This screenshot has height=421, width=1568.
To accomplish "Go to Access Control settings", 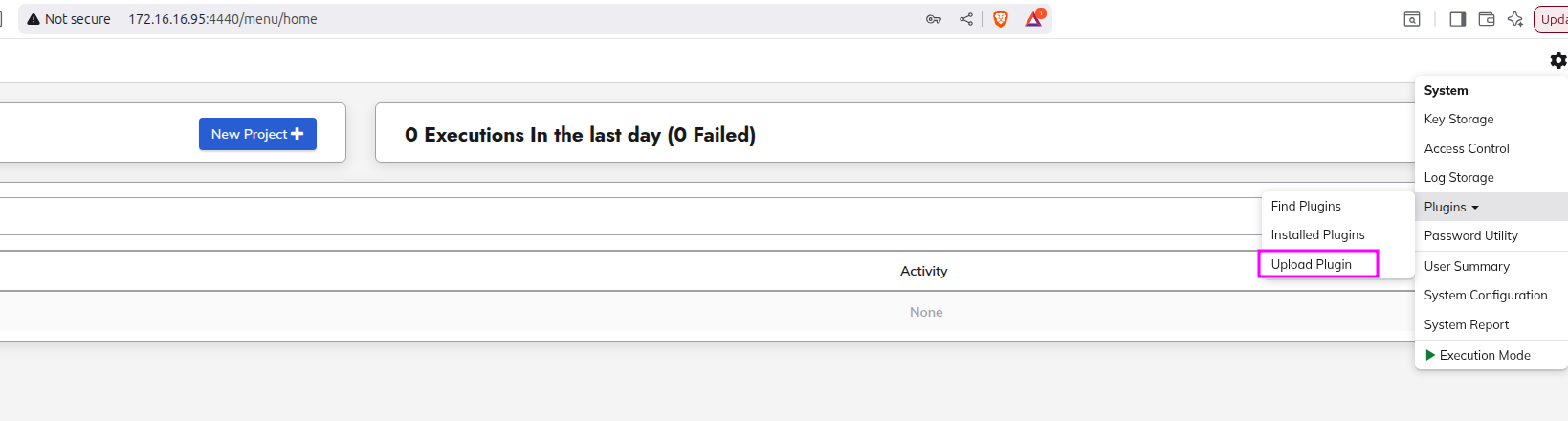I will [x=1467, y=148].
